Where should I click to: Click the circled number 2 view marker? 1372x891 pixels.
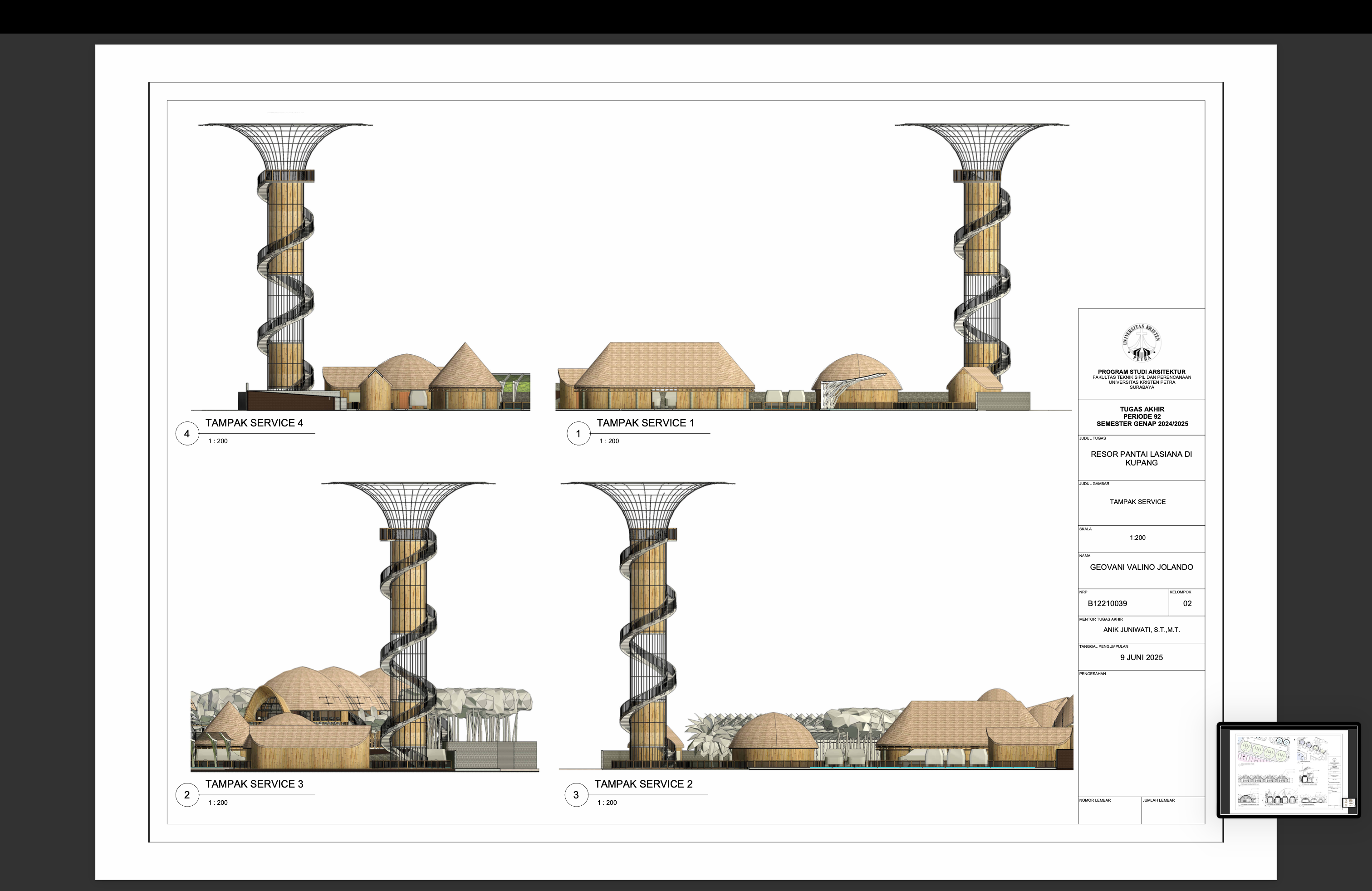coord(187,795)
